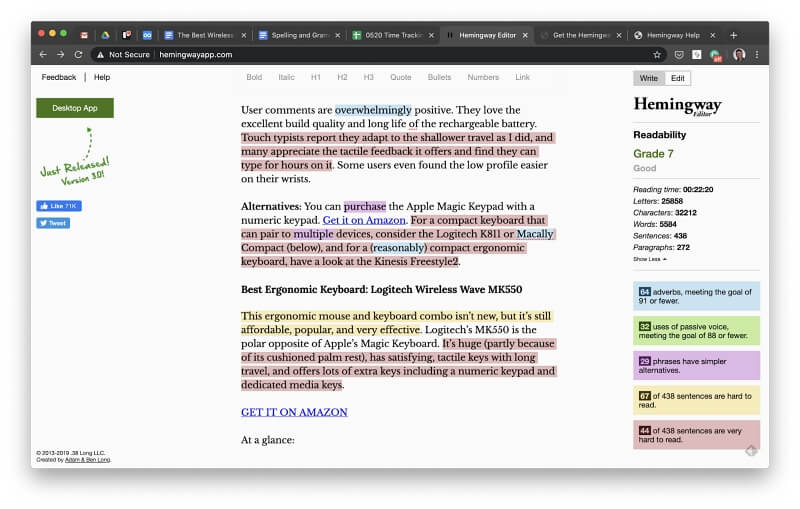Close the Spelling and Grammar tab

click(x=338, y=35)
